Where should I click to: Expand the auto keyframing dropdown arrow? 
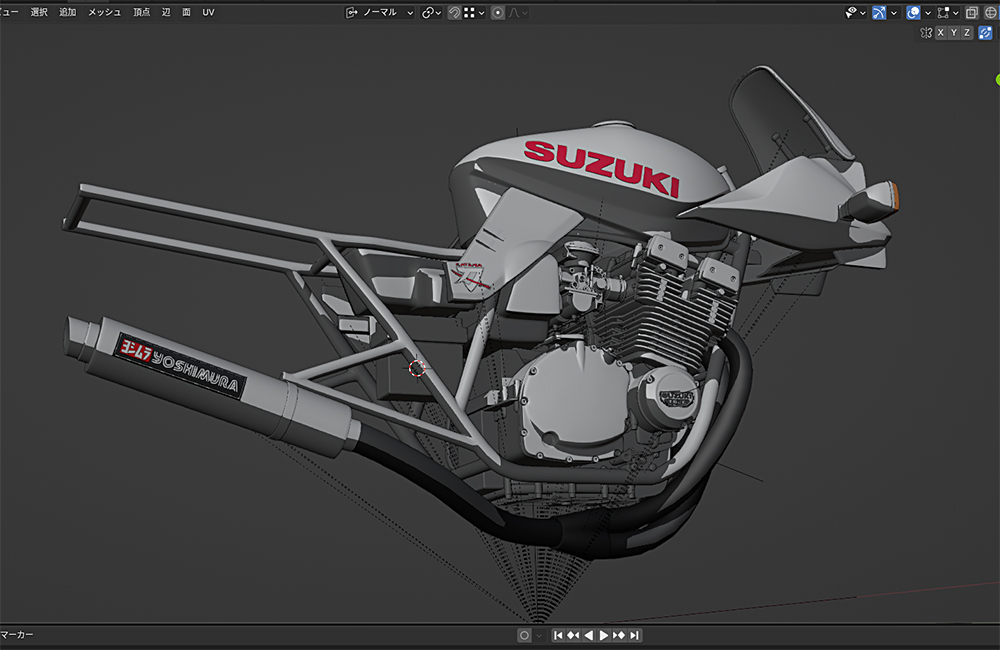pyautogui.click(x=538, y=635)
